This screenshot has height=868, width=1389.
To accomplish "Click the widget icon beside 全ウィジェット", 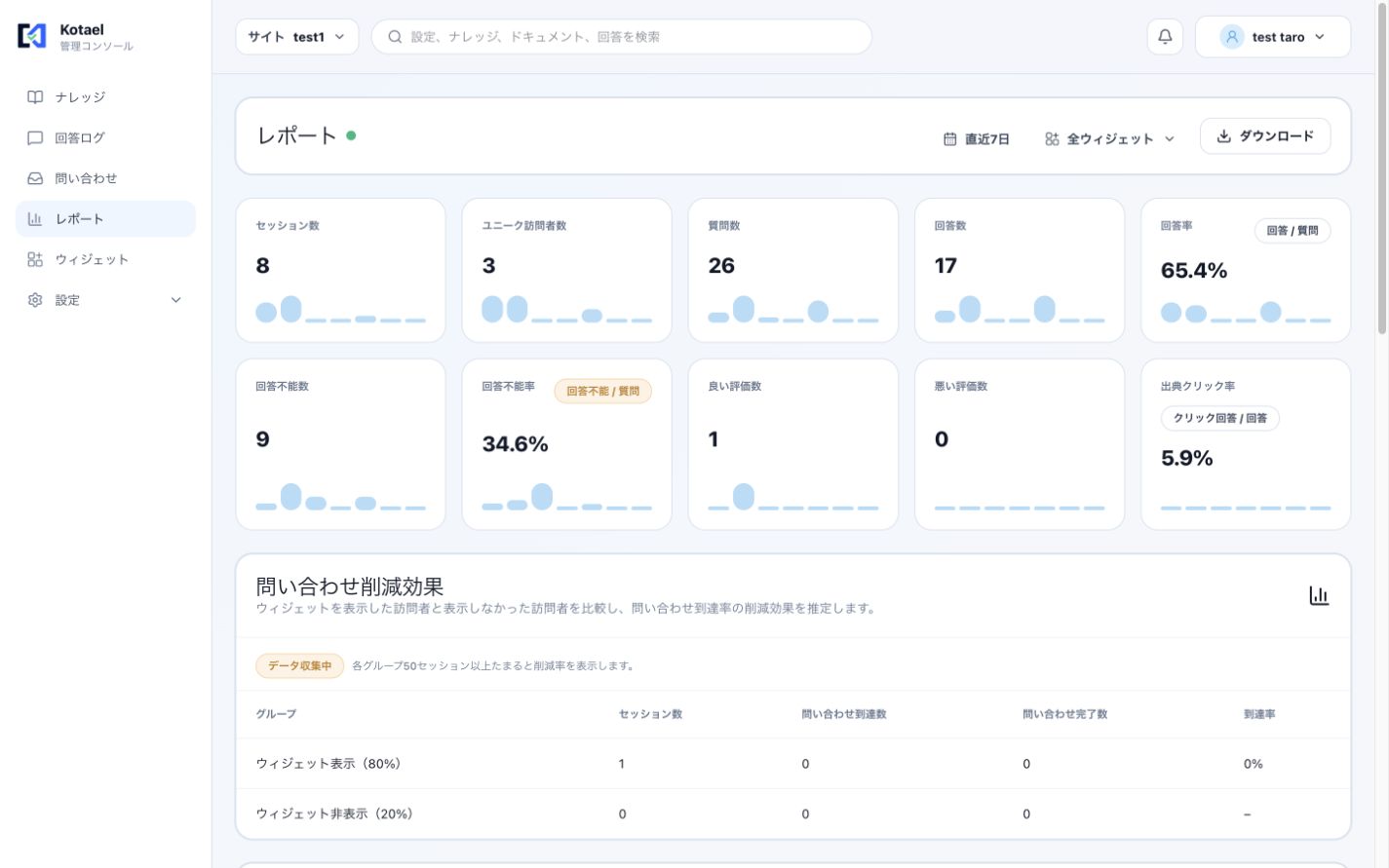I will [x=1052, y=139].
